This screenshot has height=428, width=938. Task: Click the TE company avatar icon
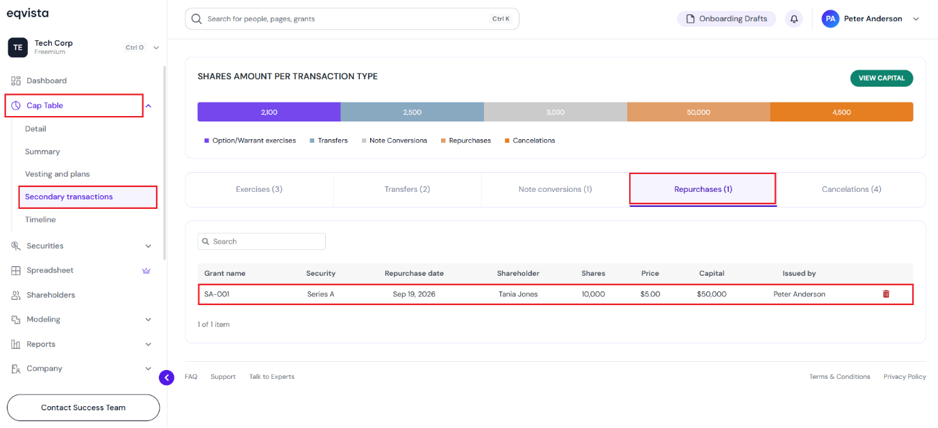[x=17, y=47]
